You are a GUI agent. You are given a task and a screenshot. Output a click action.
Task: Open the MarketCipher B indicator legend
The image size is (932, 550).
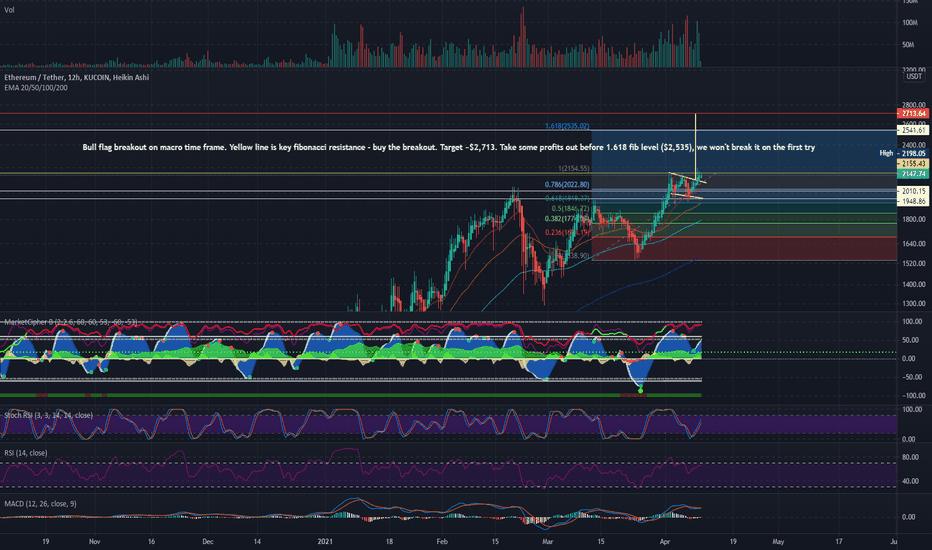[x=71, y=322]
